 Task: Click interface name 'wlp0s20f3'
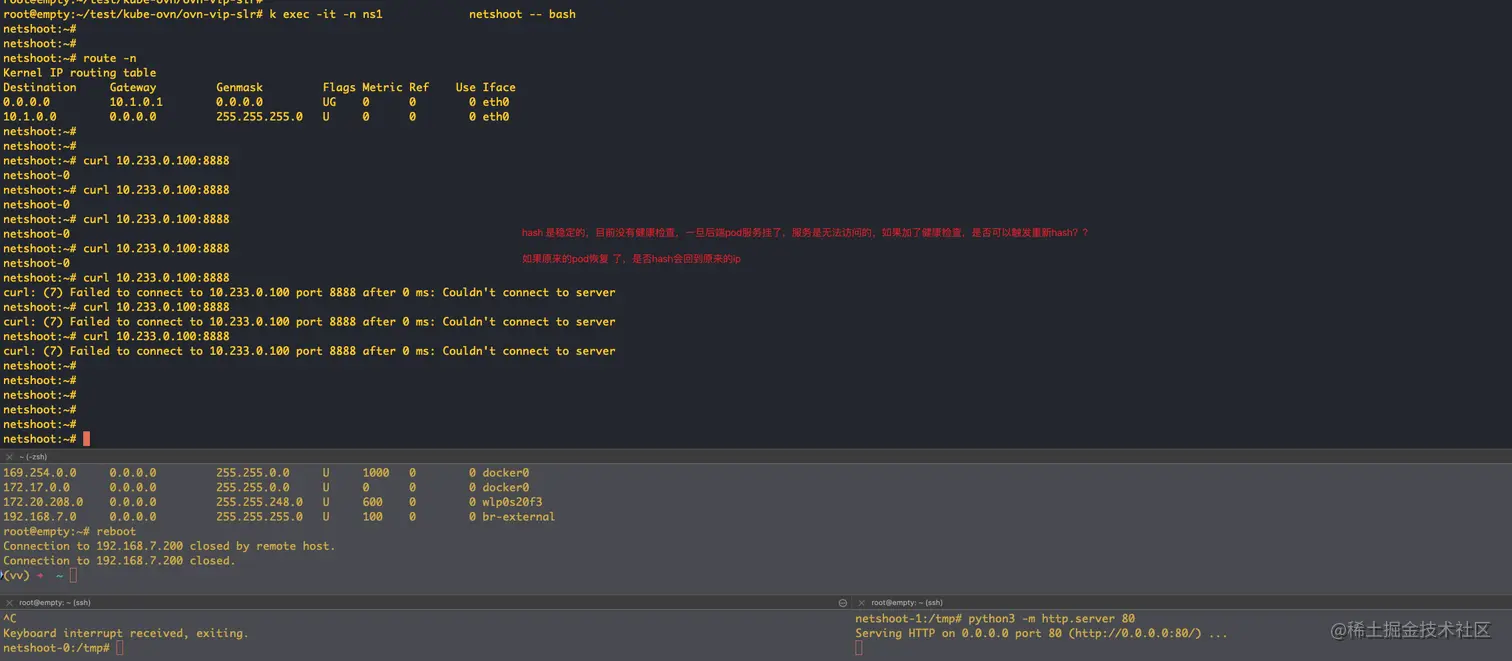(513, 502)
